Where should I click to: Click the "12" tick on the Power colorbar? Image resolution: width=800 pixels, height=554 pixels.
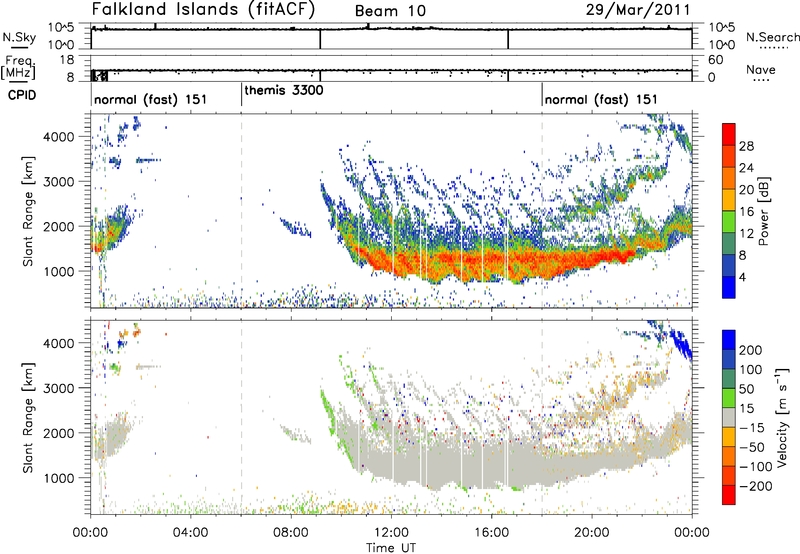[x=746, y=233]
